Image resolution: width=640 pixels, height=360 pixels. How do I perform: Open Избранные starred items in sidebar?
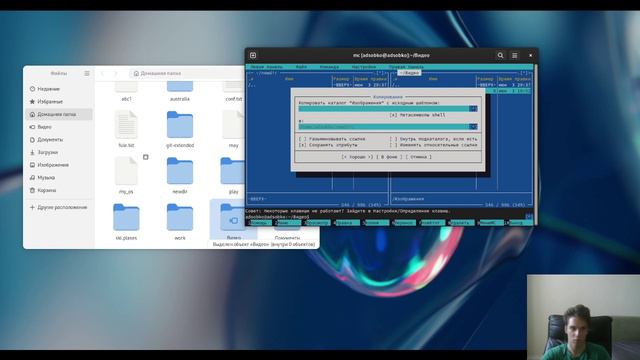coord(60,101)
